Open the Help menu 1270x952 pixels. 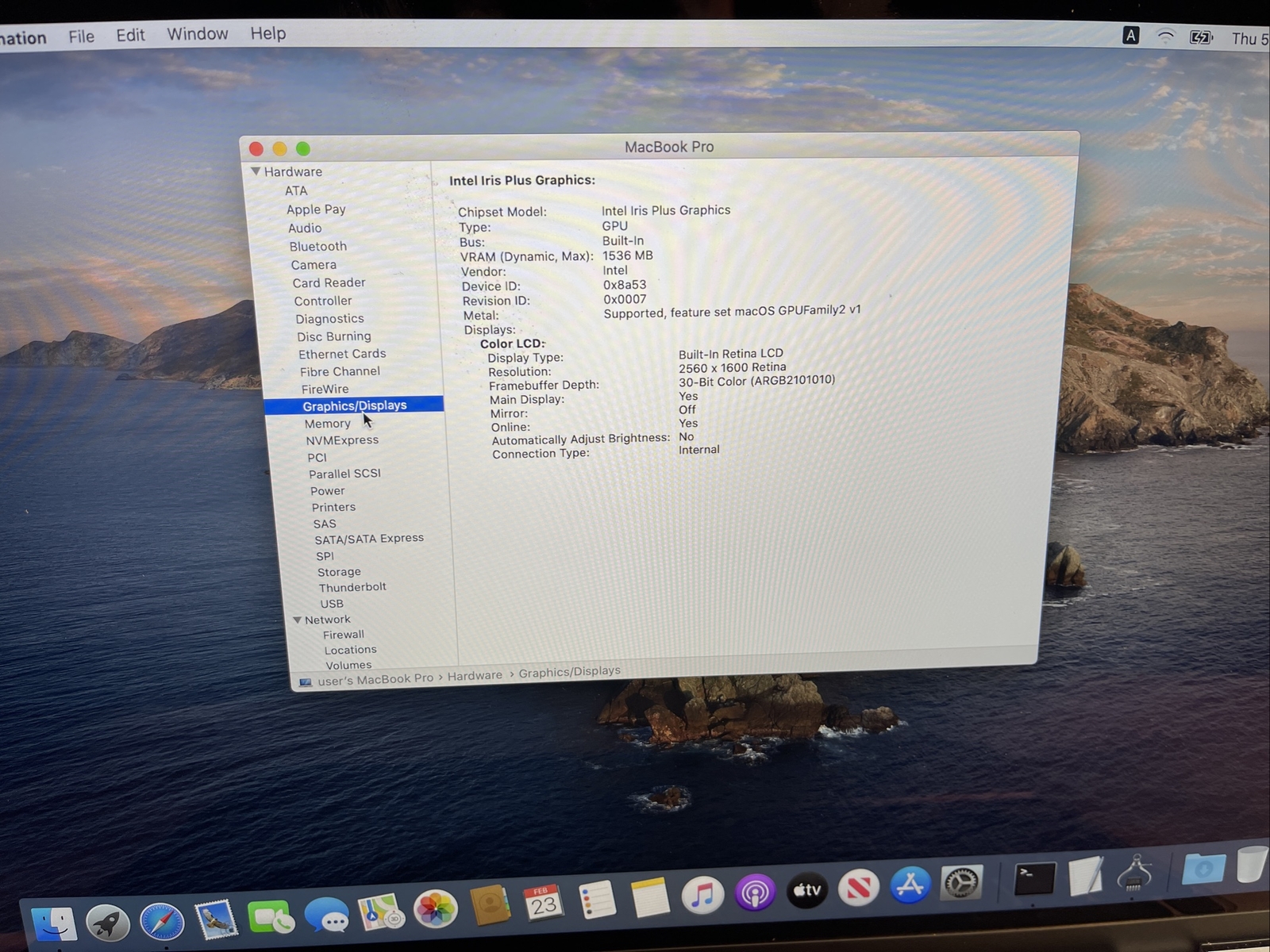click(268, 33)
